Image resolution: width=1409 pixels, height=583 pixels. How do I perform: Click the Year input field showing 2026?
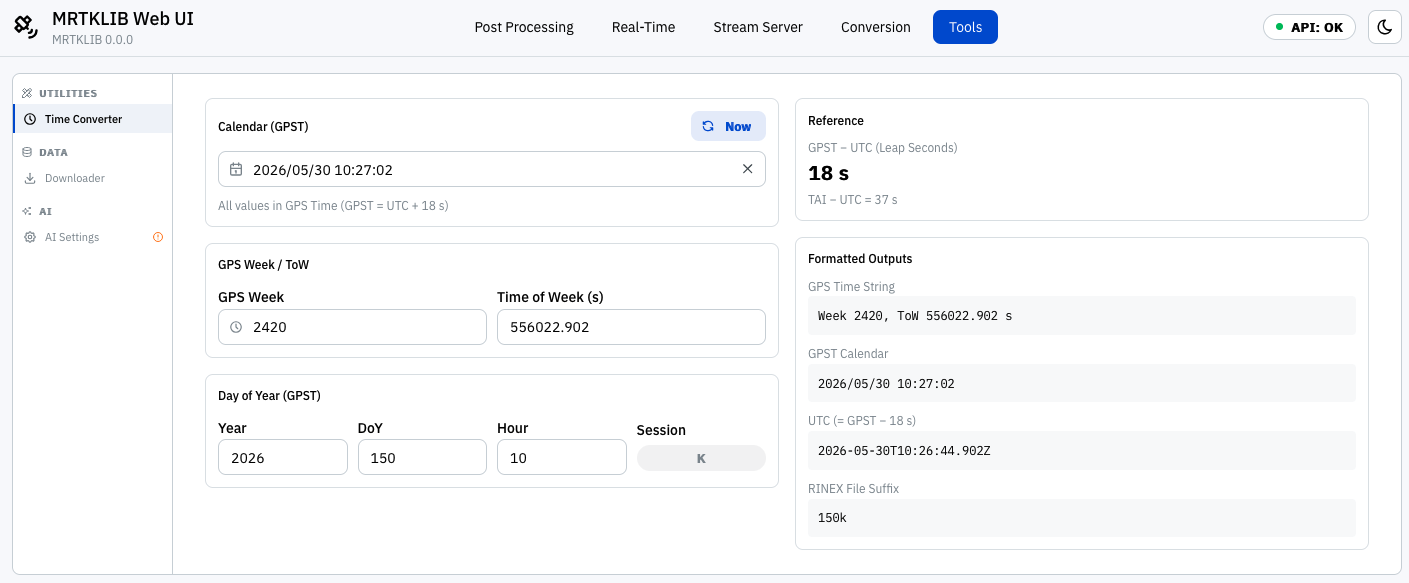(x=283, y=457)
